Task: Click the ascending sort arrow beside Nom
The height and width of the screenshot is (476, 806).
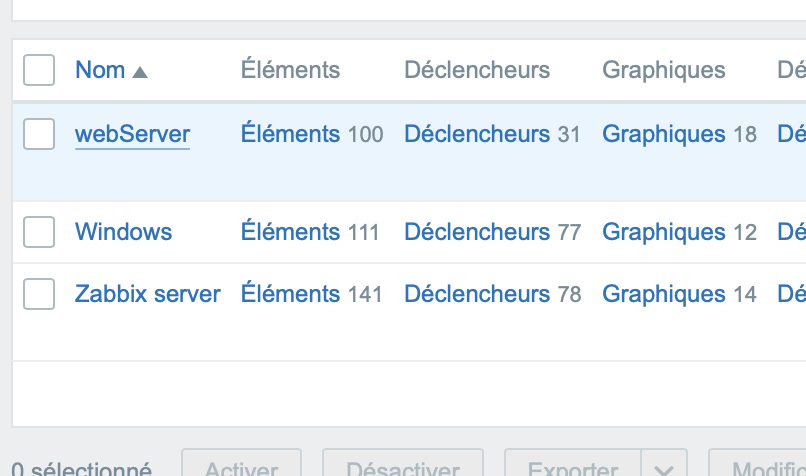Action: 140,72
